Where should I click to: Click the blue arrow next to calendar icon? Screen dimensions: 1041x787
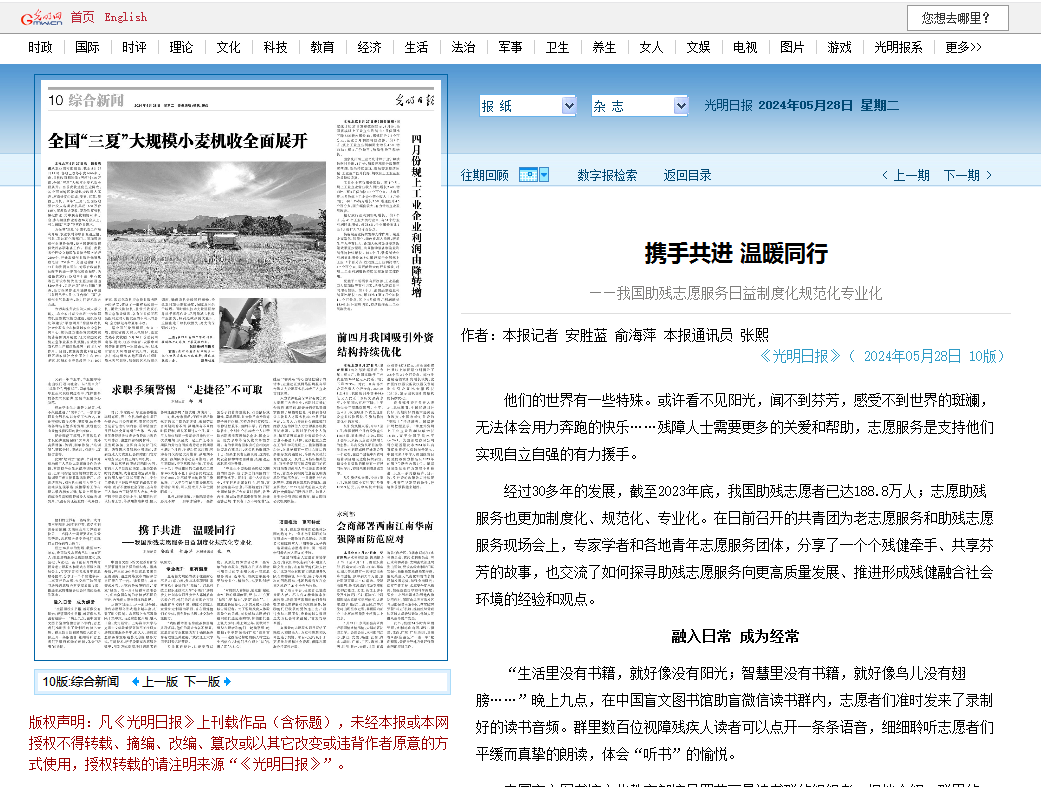pos(544,175)
